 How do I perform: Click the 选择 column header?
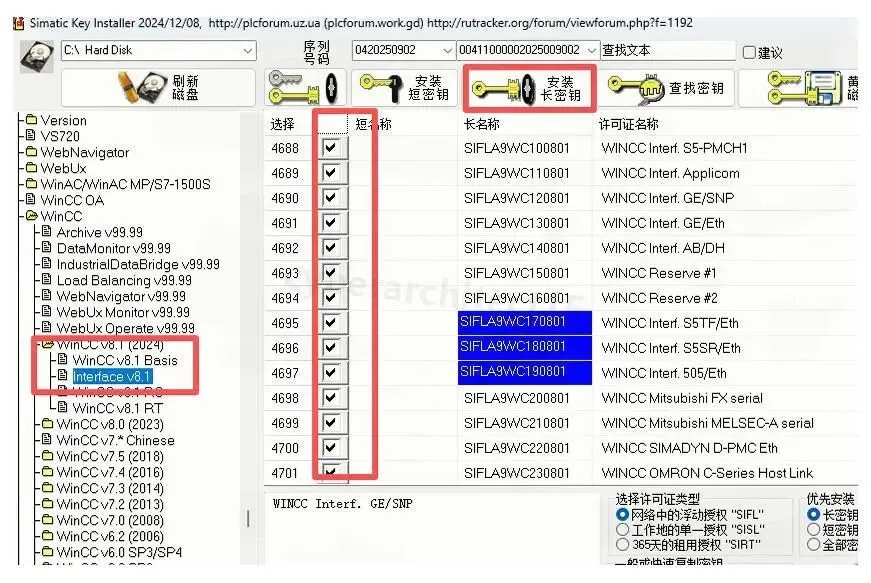click(282, 124)
